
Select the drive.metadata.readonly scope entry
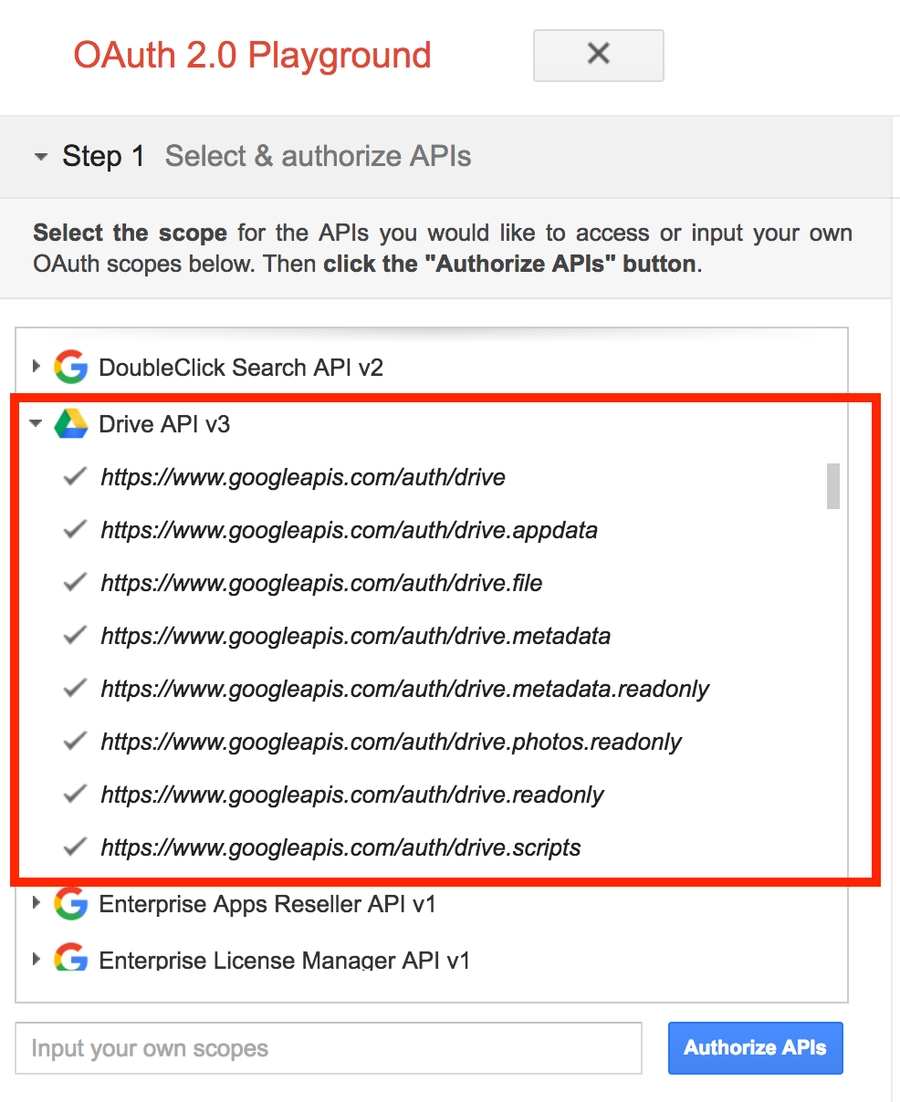[x=404, y=689]
